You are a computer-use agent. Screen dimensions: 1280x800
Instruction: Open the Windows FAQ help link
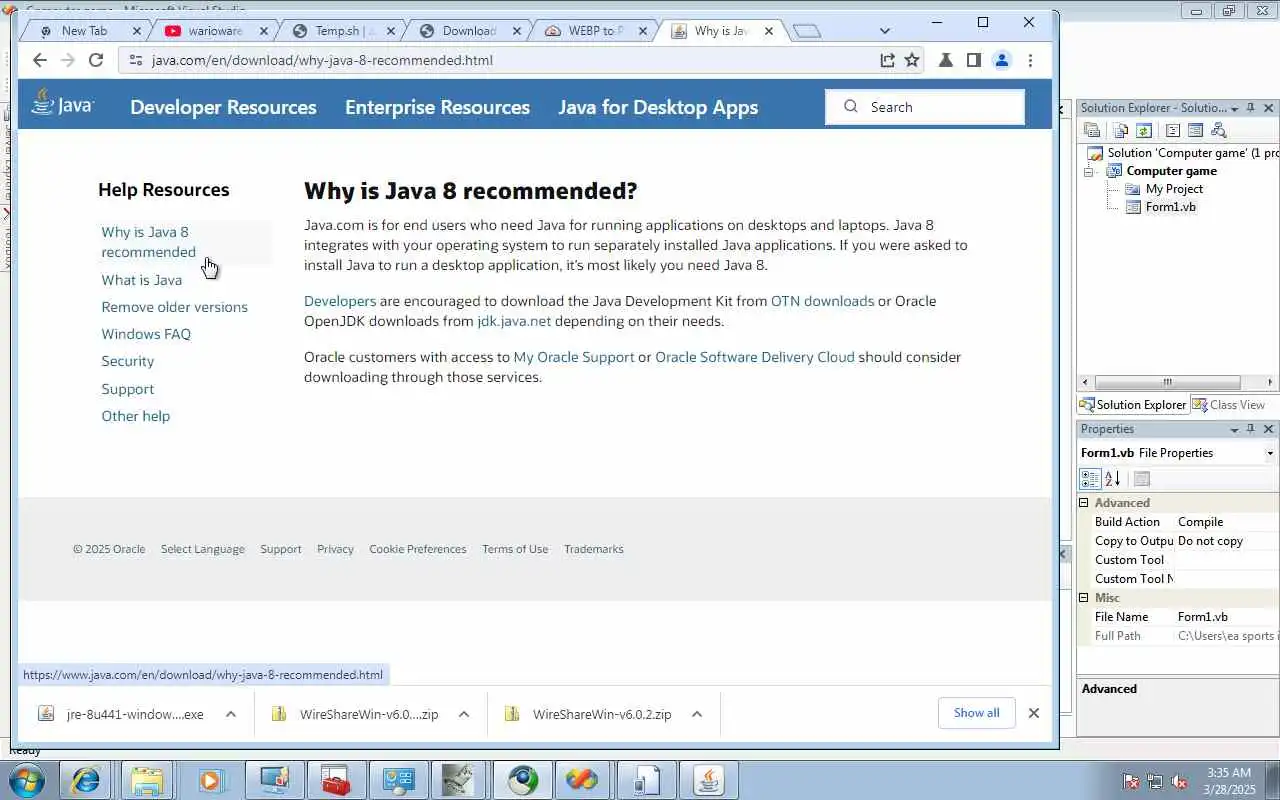(x=146, y=334)
